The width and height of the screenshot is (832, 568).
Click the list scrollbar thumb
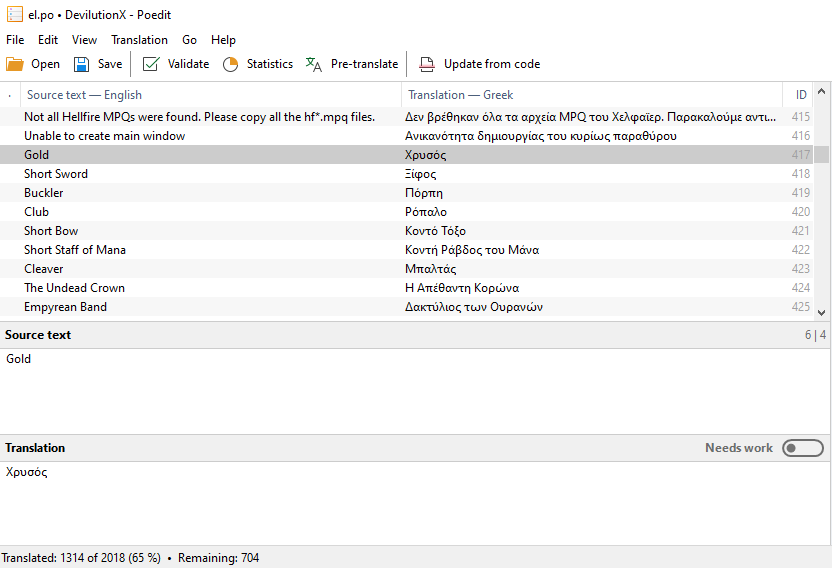(821, 154)
